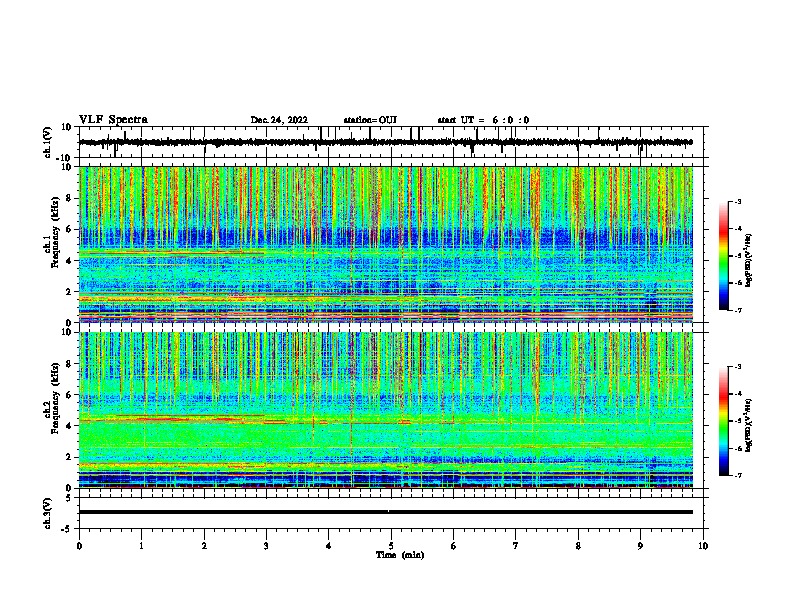Click the -7 label on ch.1 color bar
The width and height of the screenshot is (792, 612).
[737, 310]
